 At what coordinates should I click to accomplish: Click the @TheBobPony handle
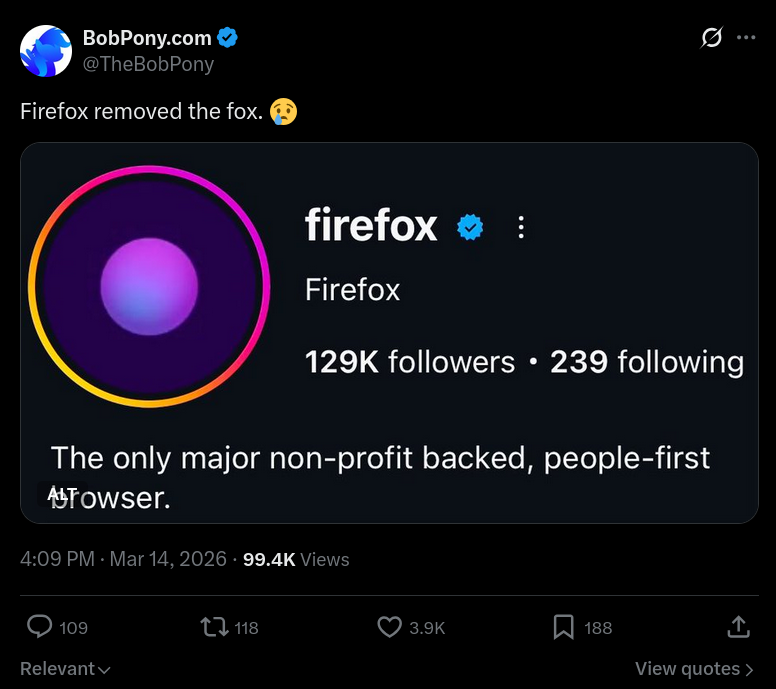click(x=148, y=63)
